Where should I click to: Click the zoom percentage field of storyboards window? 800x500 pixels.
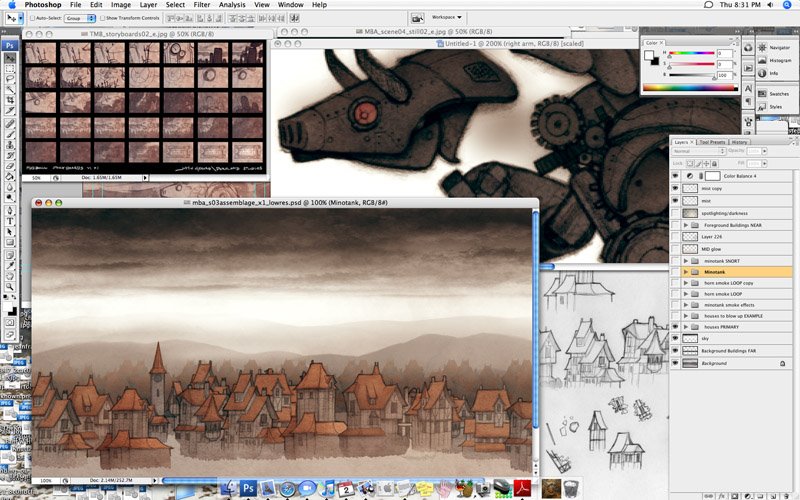click(x=36, y=178)
